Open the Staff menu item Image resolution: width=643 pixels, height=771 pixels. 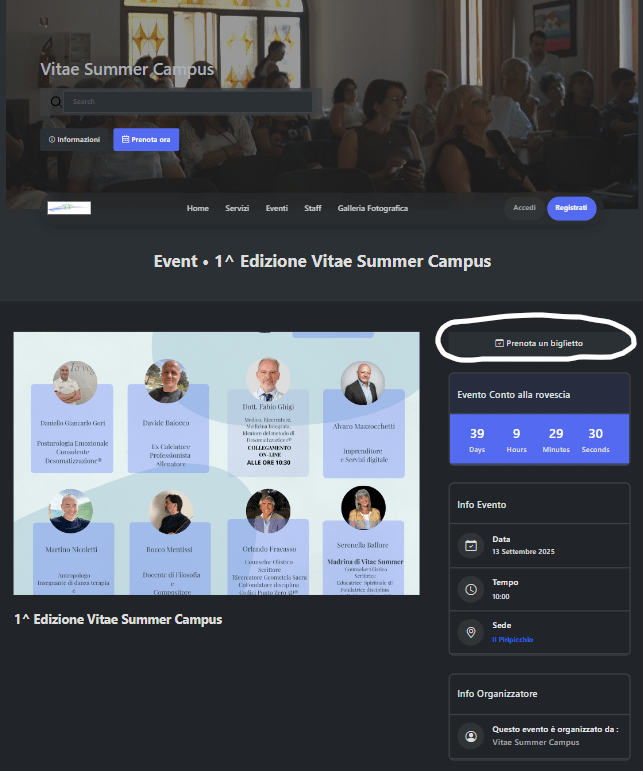[x=313, y=208]
